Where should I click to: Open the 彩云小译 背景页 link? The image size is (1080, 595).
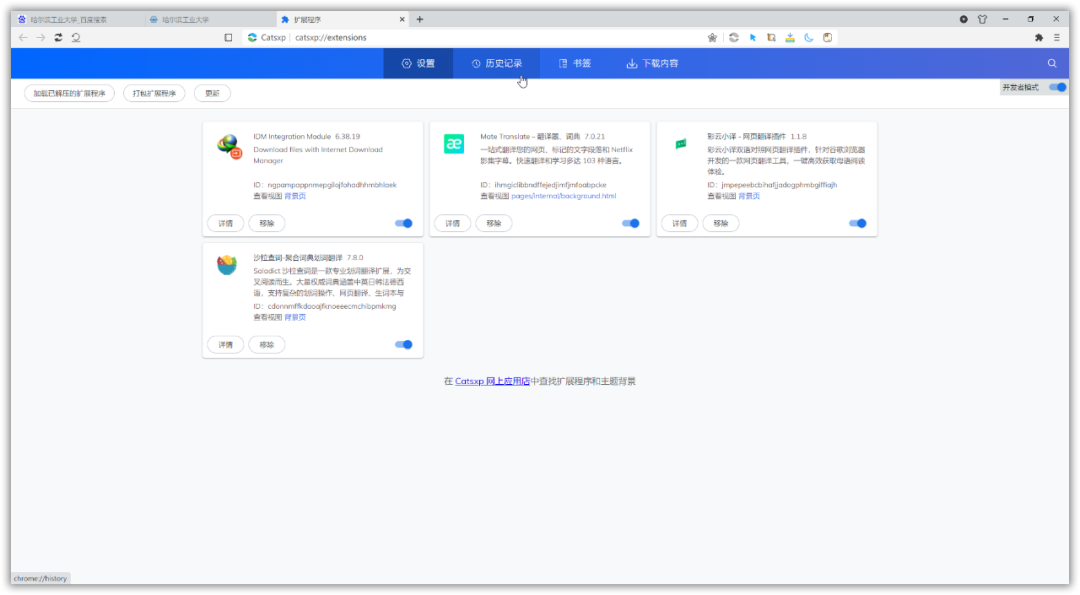coord(749,196)
